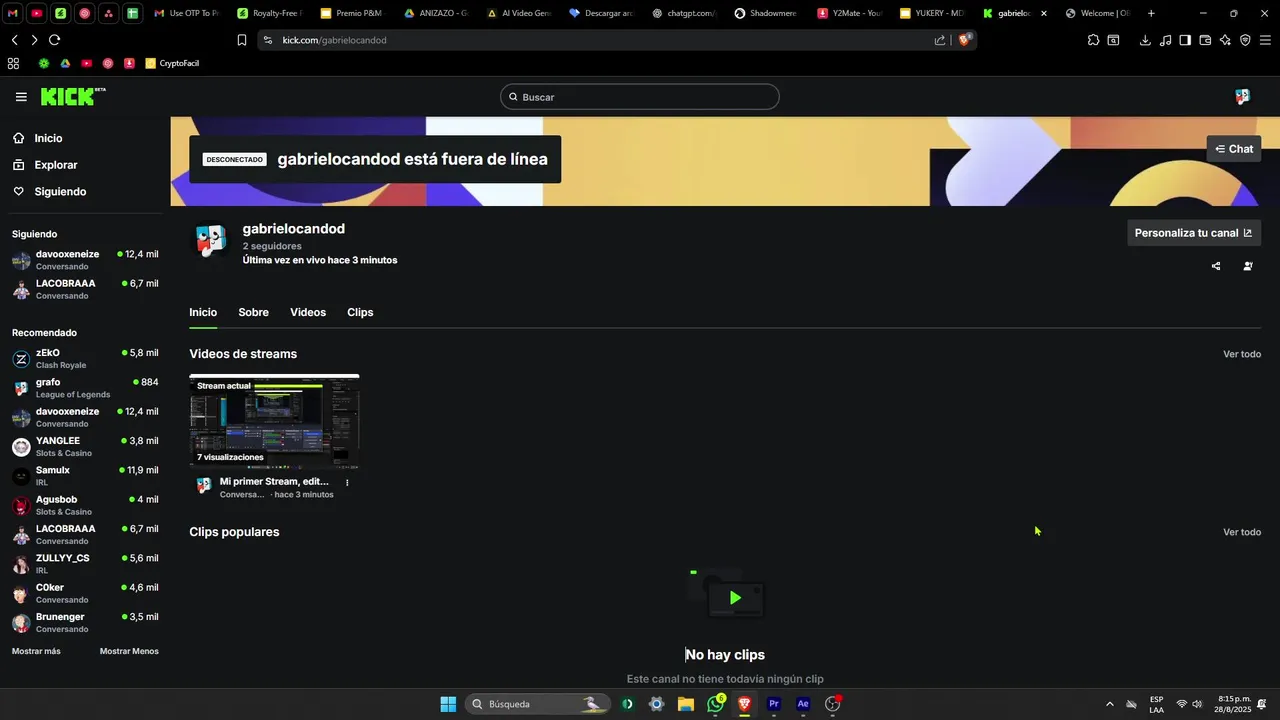1280x720 pixels.
Task: Open File Explorer from the taskbar
Action: click(x=686, y=704)
